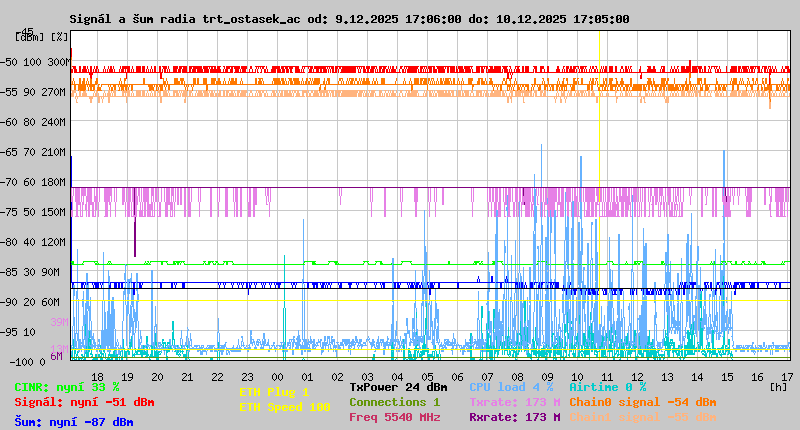Click the '-85 30 90M' y-axis label
This screenshot has height=430, width=800.
[31, 272]
